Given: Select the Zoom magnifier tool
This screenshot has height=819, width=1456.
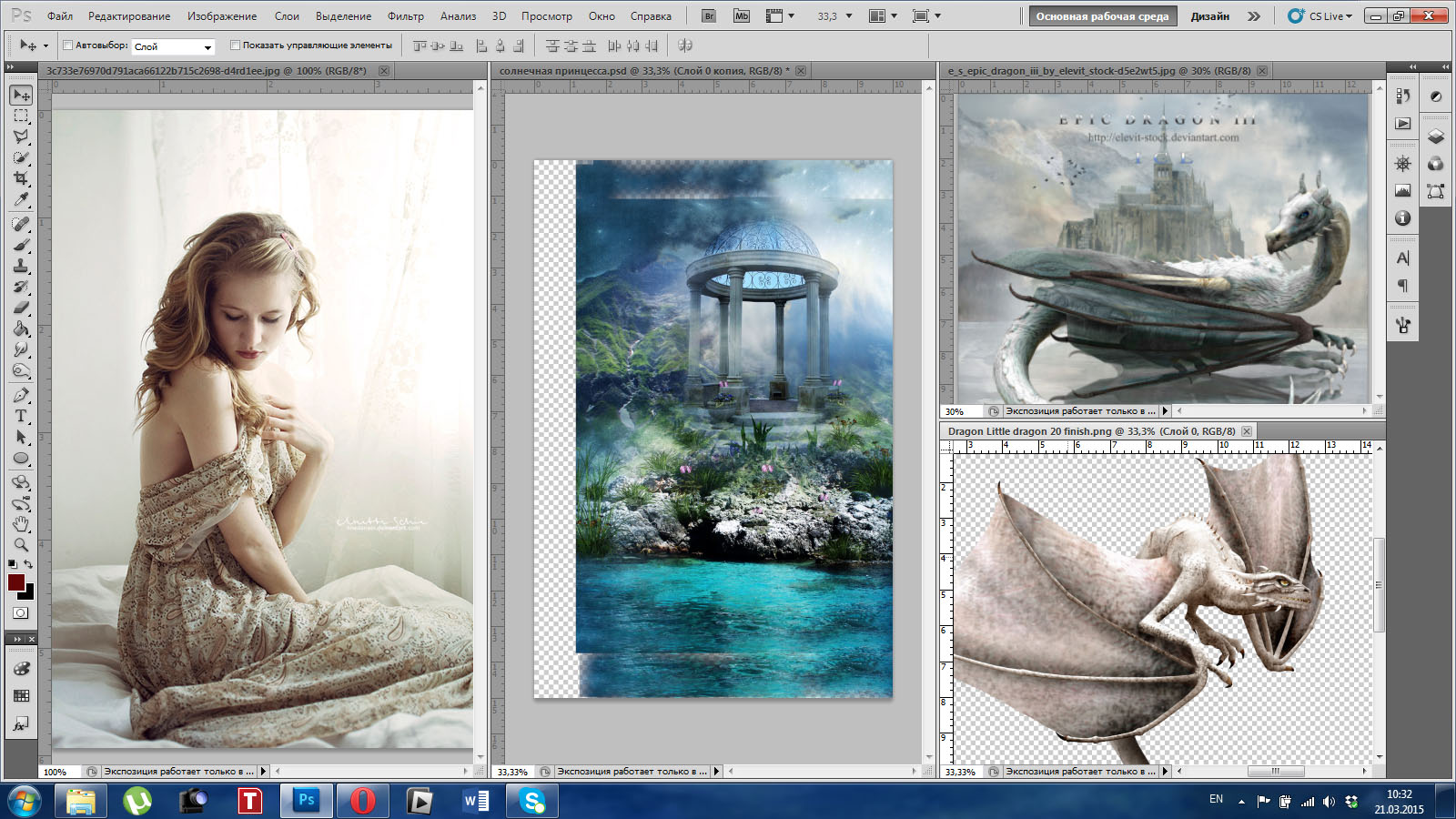Looking at the screenshot, I should pos(21,545).
